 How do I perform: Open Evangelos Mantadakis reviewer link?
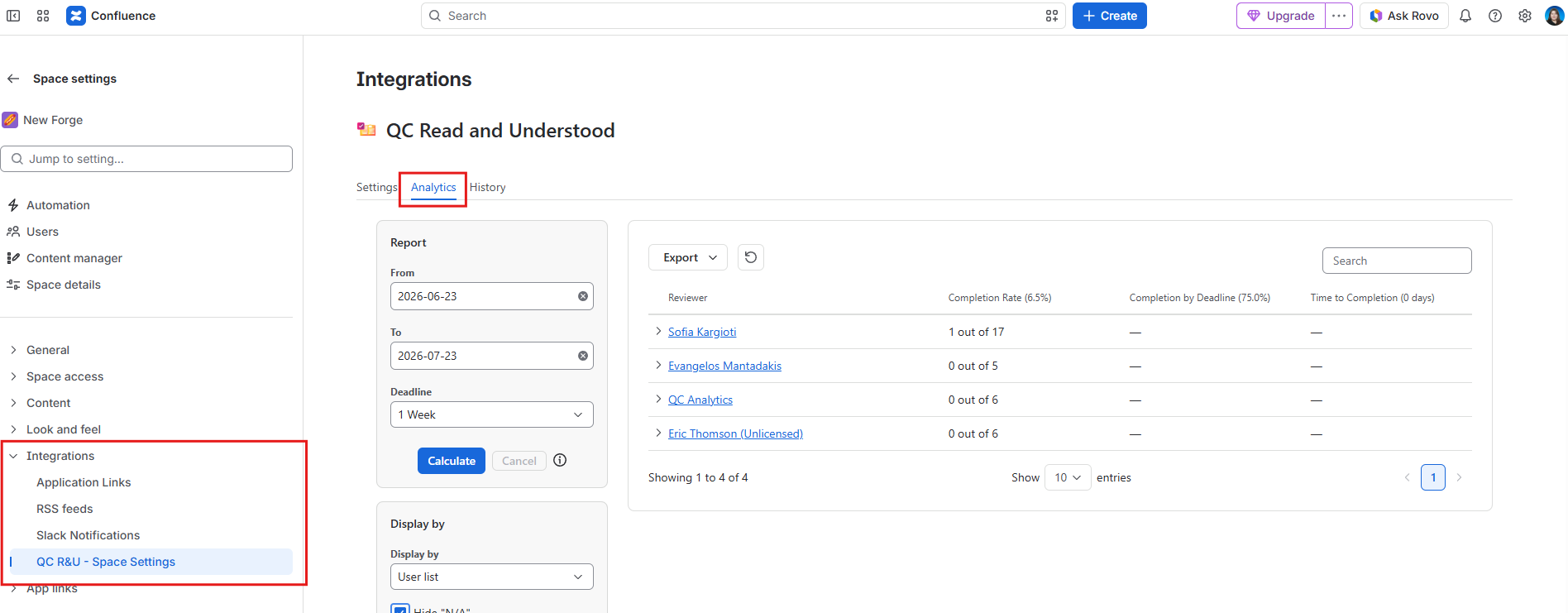(724, 366)
